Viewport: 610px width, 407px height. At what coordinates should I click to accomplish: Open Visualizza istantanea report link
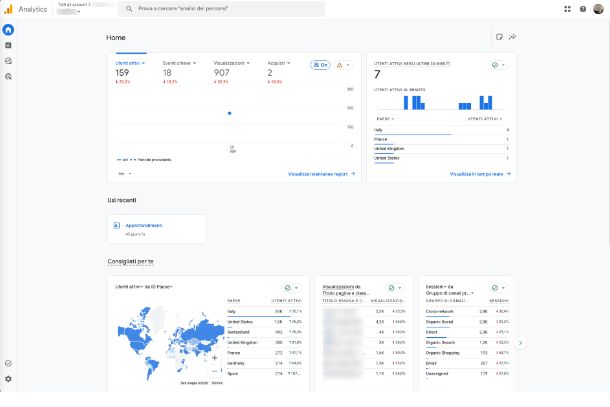[321, 174]
